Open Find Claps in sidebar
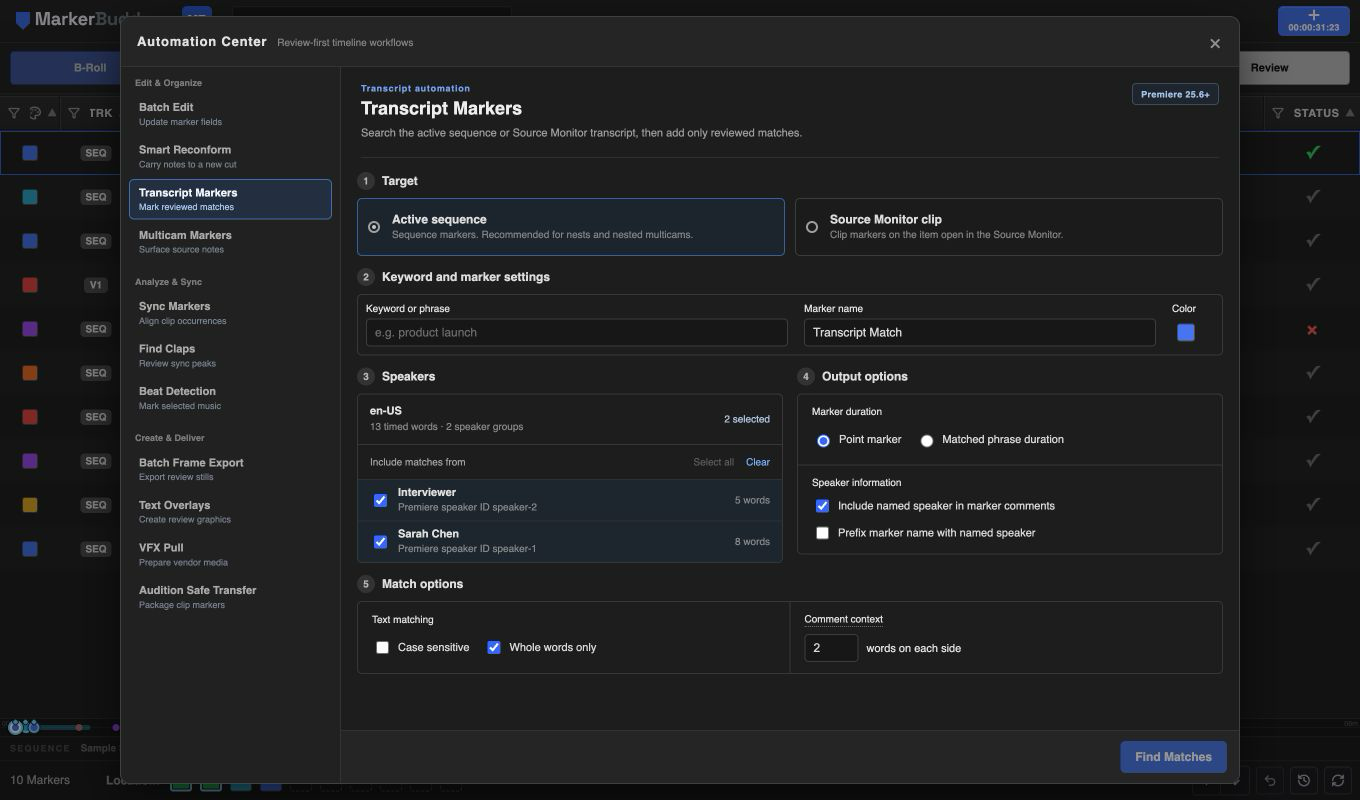Image resolution: width=1360 pixels, height=800 pixels. pyautogui.click(x=230, y=355)
